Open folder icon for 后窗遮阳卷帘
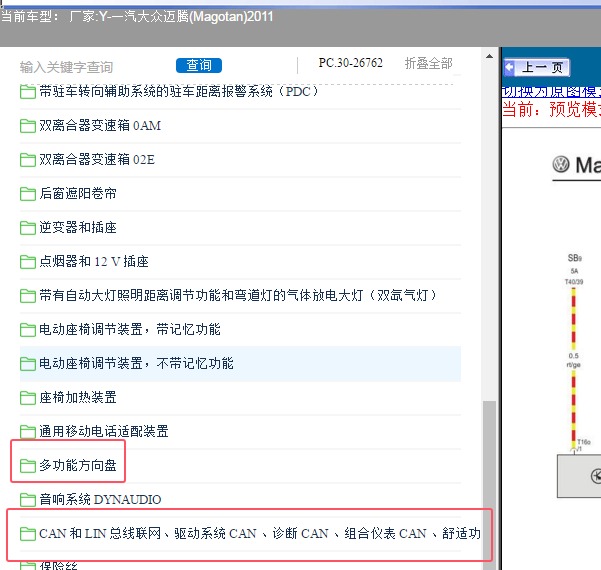Viewport: 601px width, 570px height. 28,194
